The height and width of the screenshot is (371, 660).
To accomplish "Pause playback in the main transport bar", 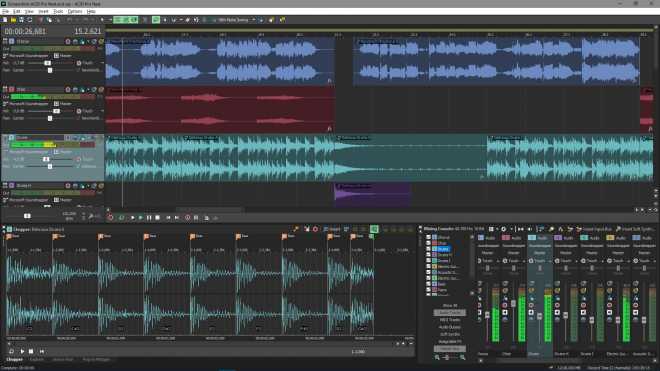I will (x=149, y=218).
